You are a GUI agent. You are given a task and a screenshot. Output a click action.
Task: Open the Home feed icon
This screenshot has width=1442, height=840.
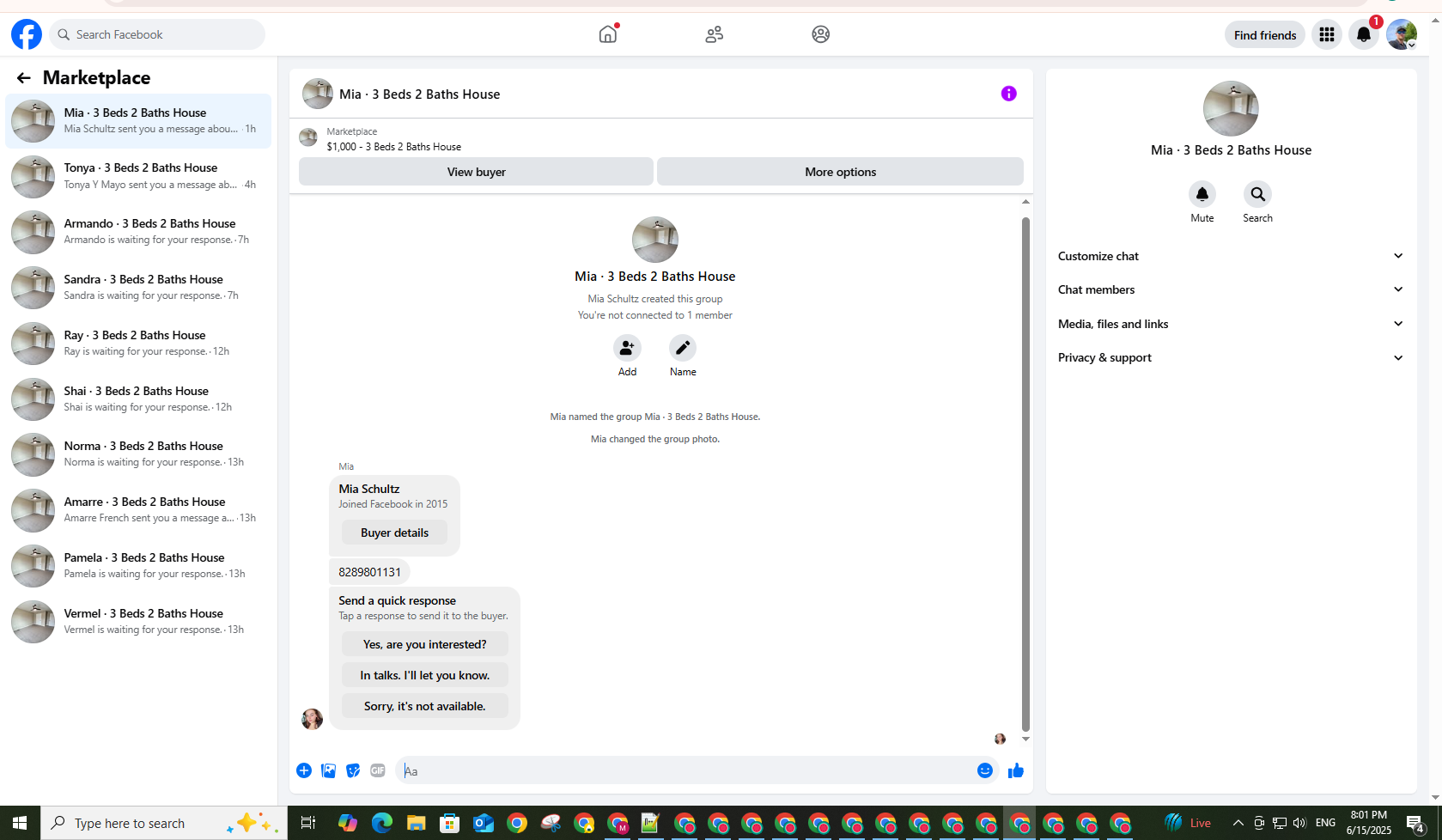point(608,34)
